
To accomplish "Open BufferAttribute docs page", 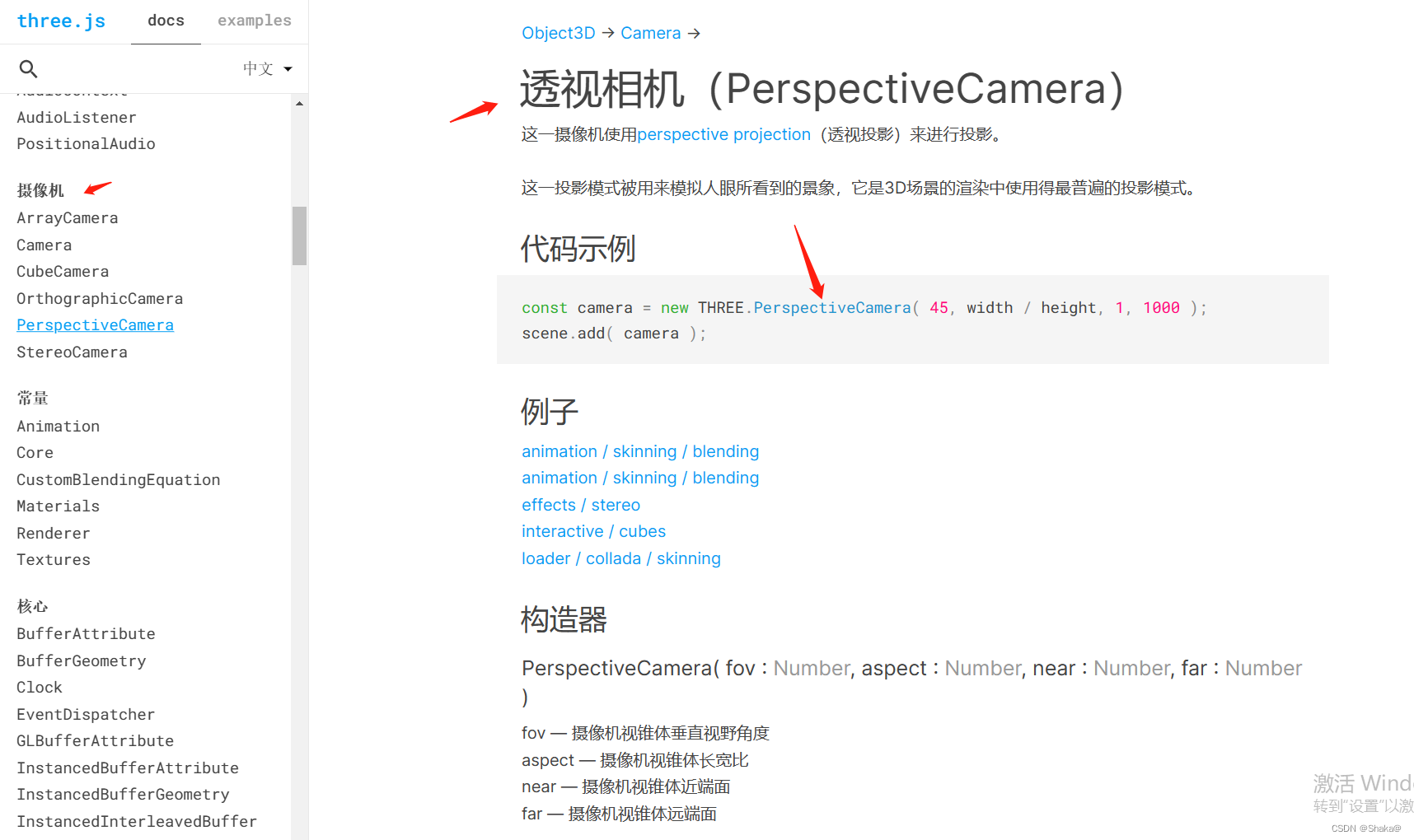I will coord(86,634).
